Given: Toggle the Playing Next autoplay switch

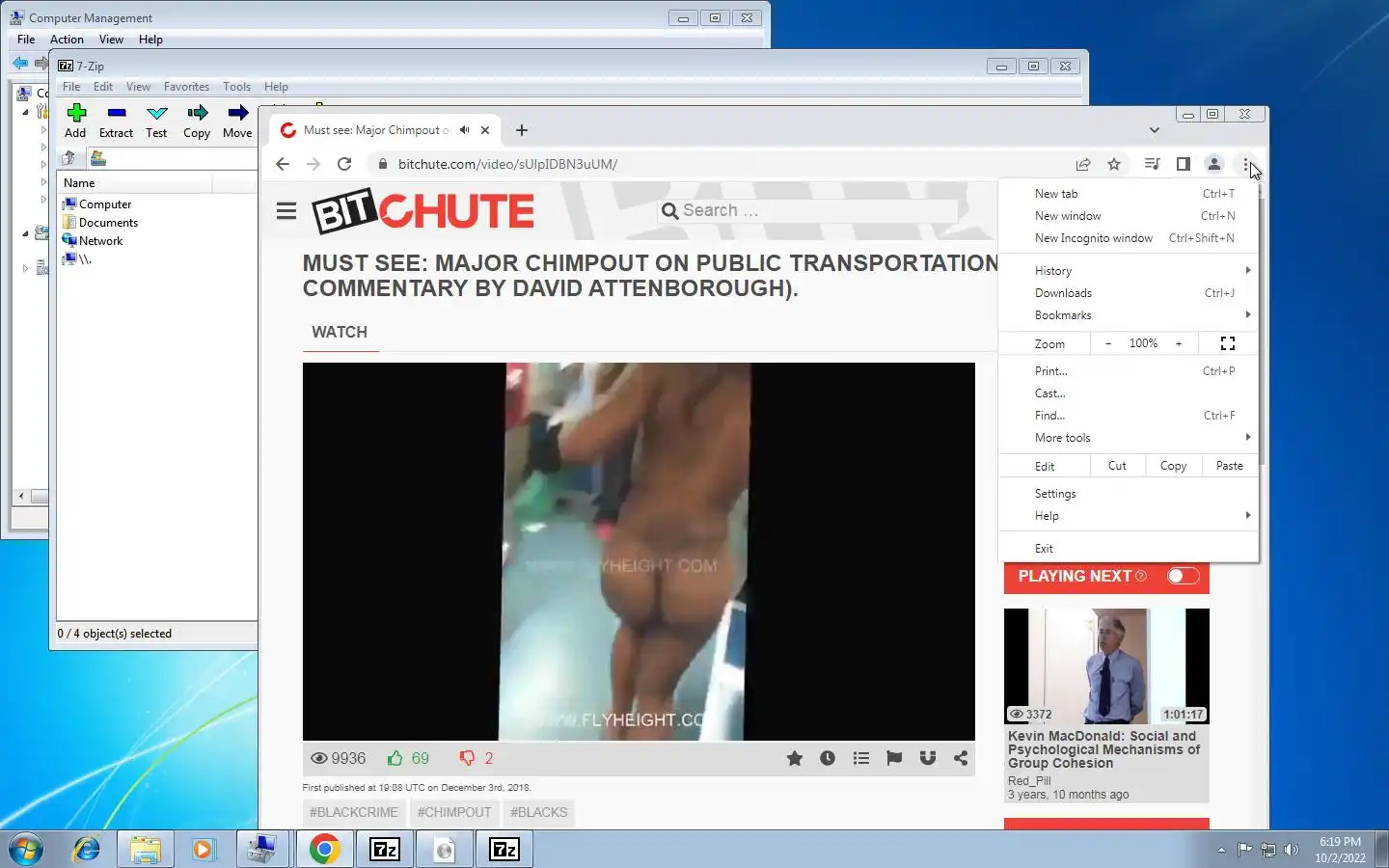Looking at the screenshot, I should (x=1184, y=576).
